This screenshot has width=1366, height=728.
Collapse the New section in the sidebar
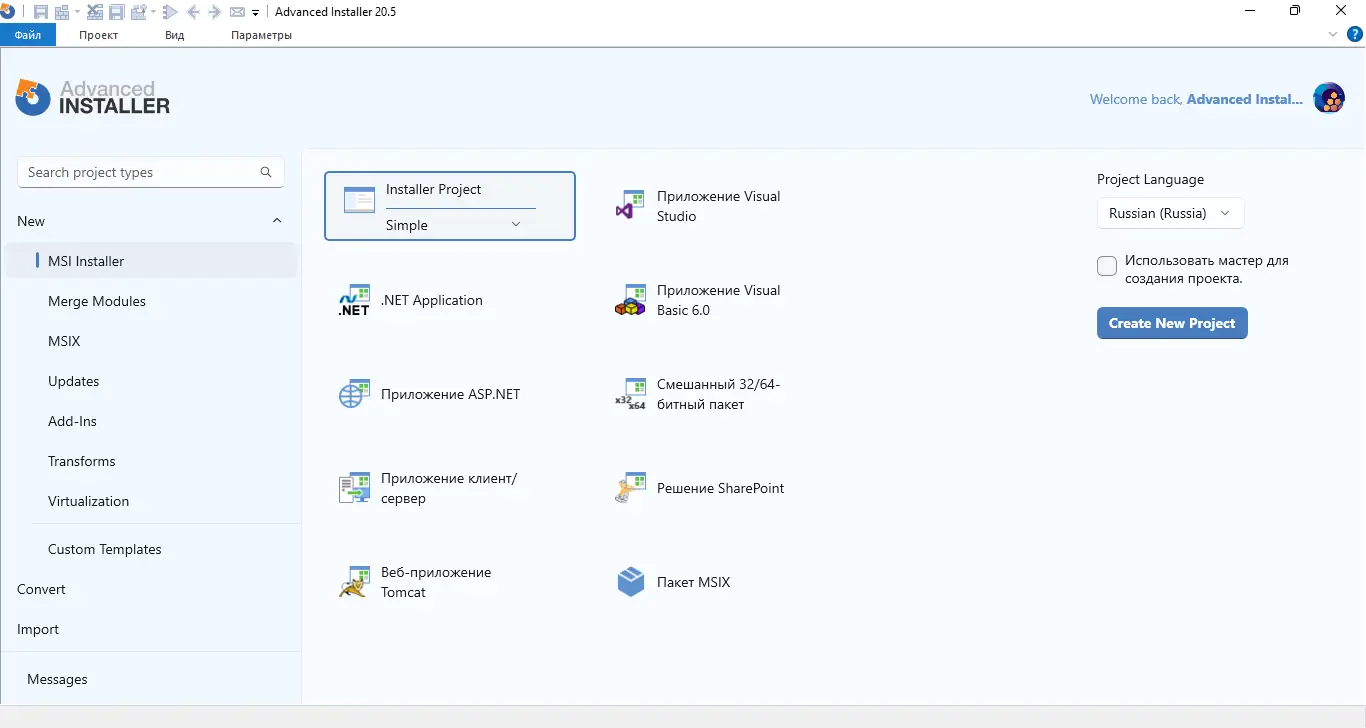[x=276, y=220]
